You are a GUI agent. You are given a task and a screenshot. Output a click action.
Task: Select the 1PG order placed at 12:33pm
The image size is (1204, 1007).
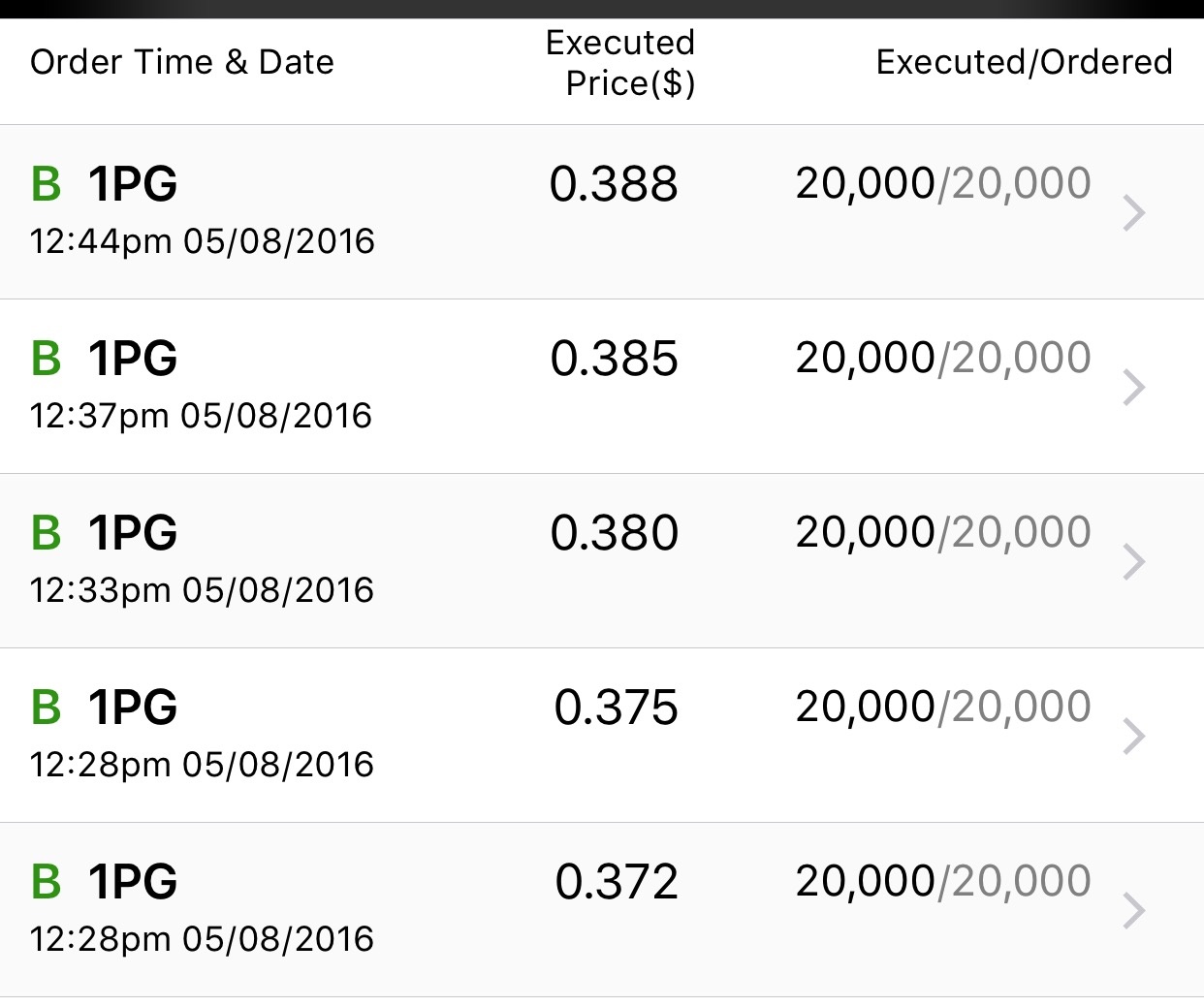(x=602, y=561)
